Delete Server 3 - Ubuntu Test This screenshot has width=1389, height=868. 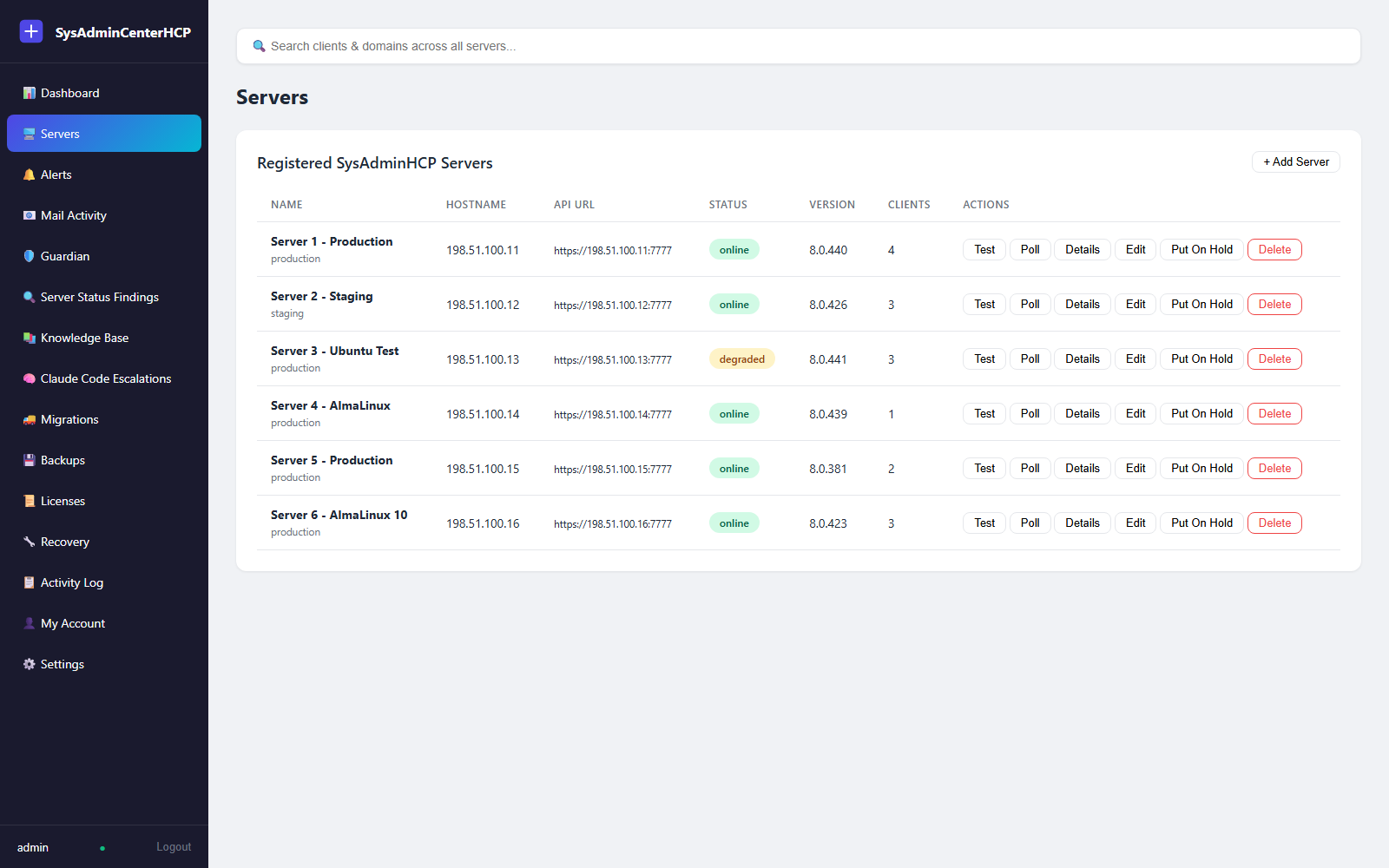pos(1274,359)
